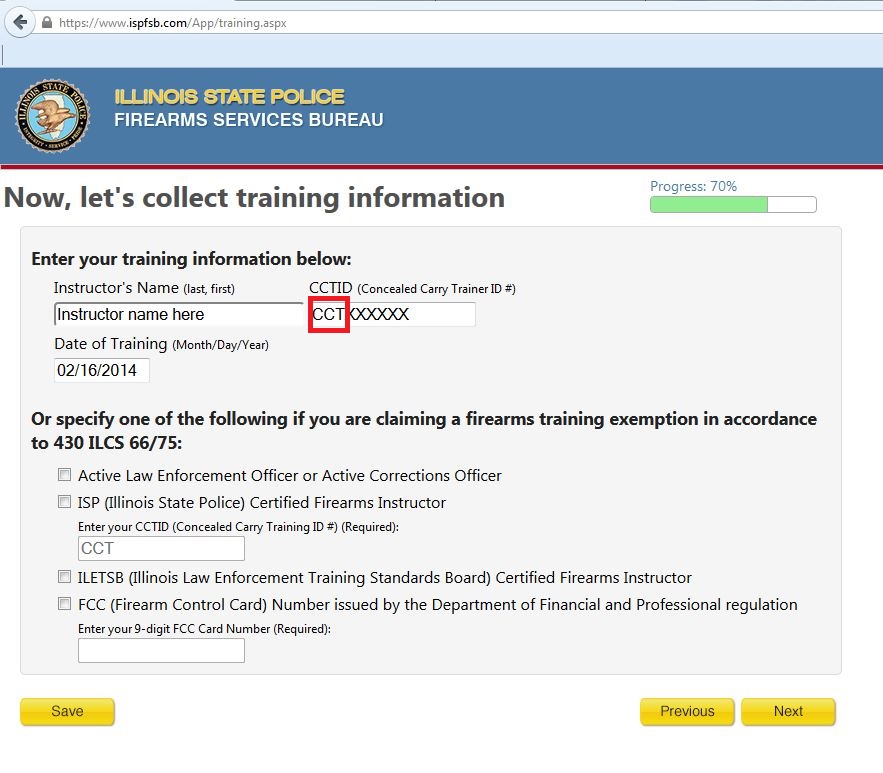The width and height of the screenshot is (883, 773).
Task: Select the Date of Training field
Action: click(101, 370)
